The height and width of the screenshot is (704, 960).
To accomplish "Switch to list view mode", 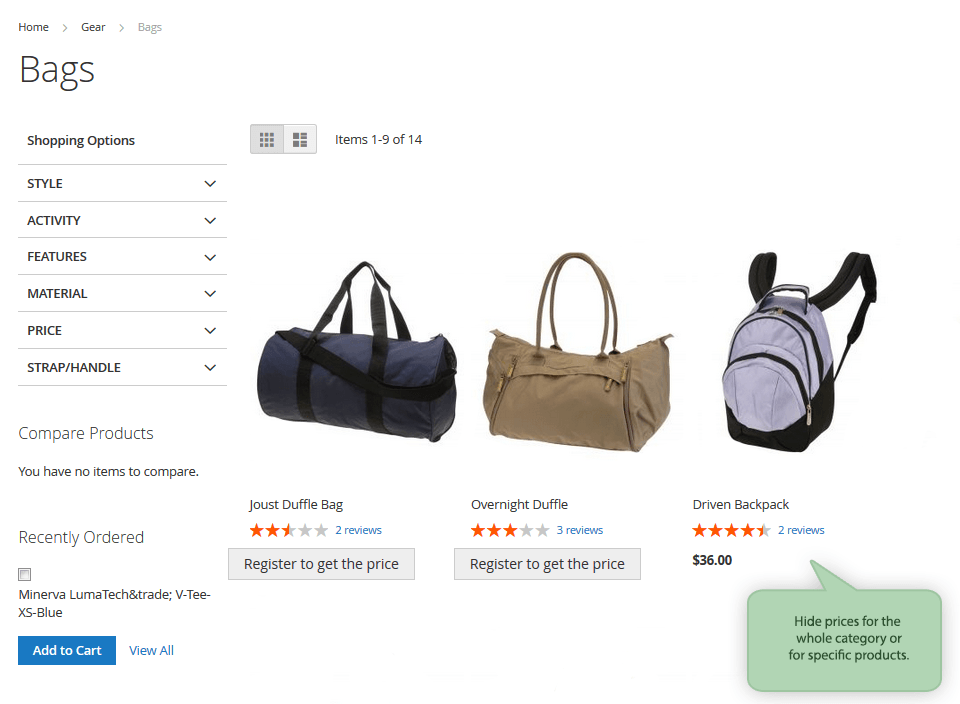I will tap(300, 140).
